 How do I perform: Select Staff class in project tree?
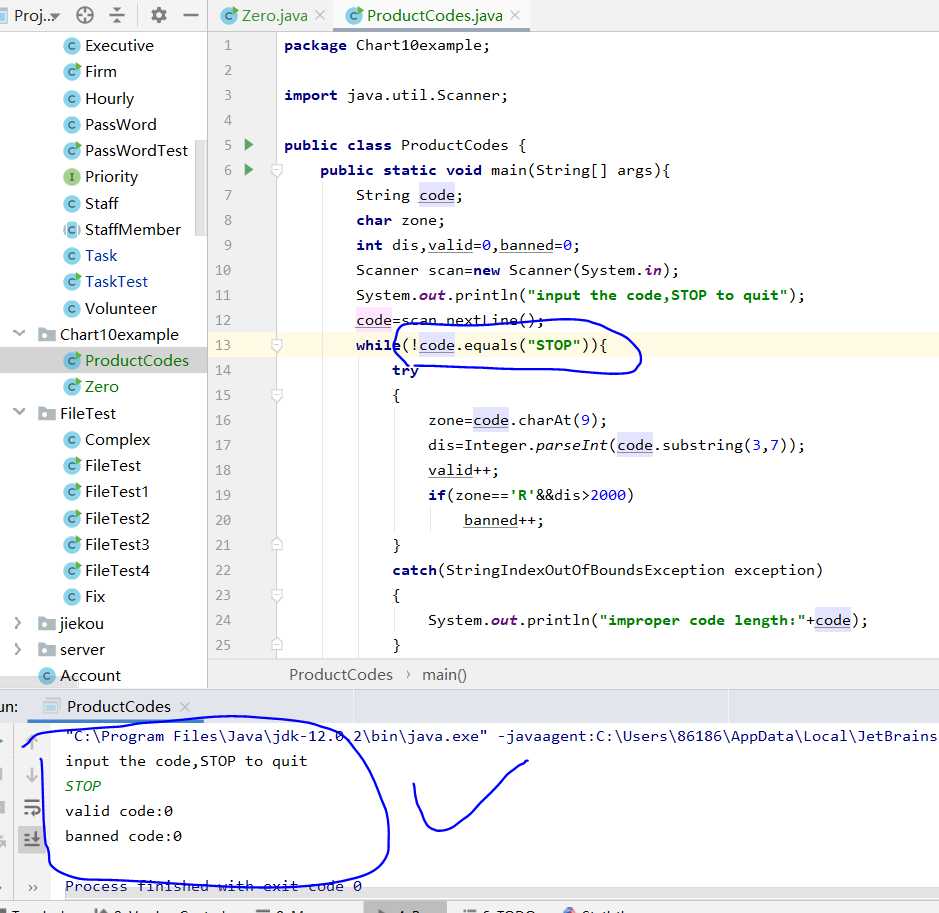point(101,204)
